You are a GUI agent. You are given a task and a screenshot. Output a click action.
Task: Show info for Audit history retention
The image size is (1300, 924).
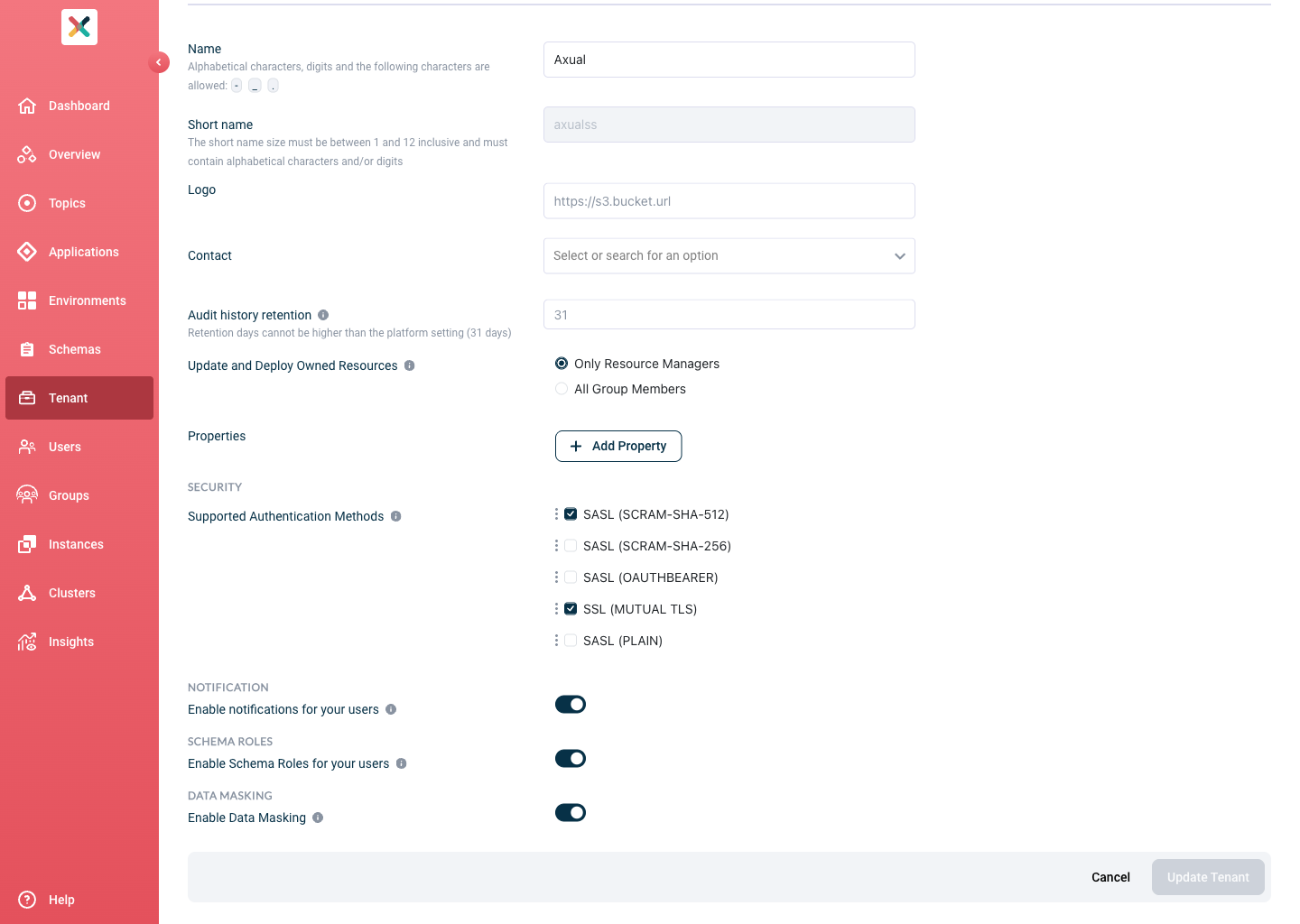323,315
